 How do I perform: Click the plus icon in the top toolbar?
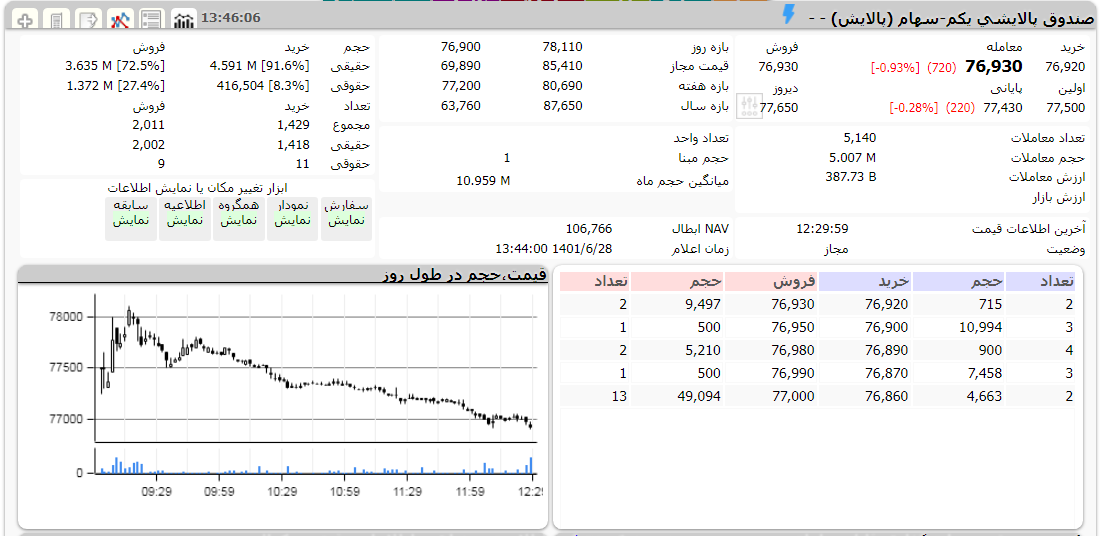(x=26, y=19)
